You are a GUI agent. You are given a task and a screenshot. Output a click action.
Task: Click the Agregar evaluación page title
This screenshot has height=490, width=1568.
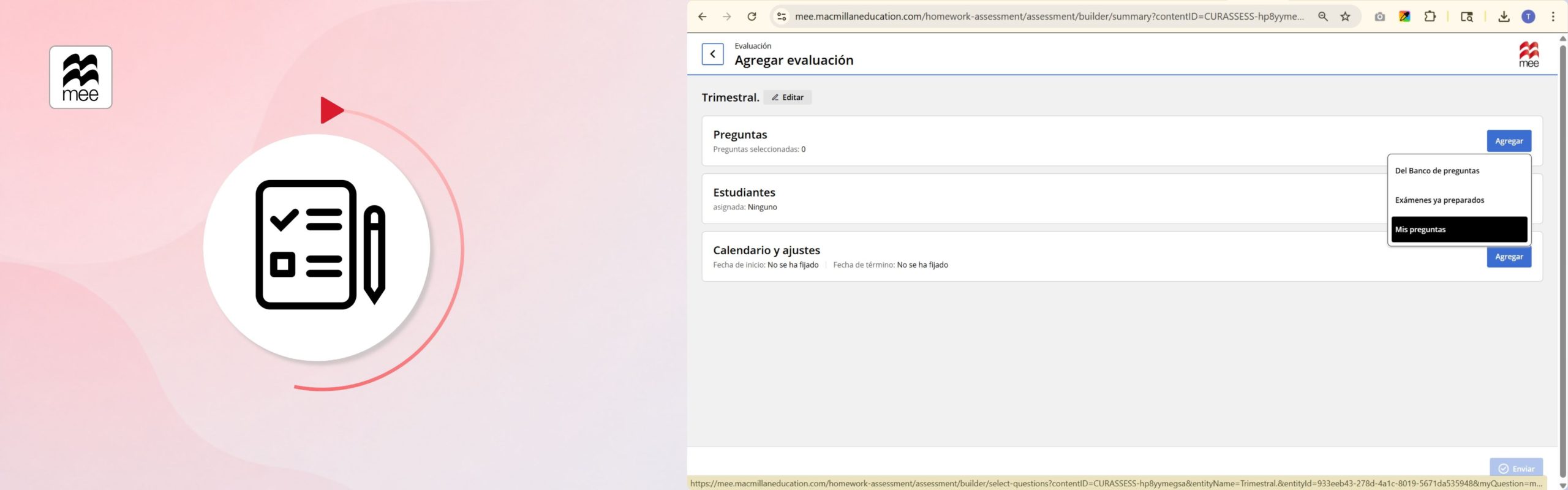point(794,60)
